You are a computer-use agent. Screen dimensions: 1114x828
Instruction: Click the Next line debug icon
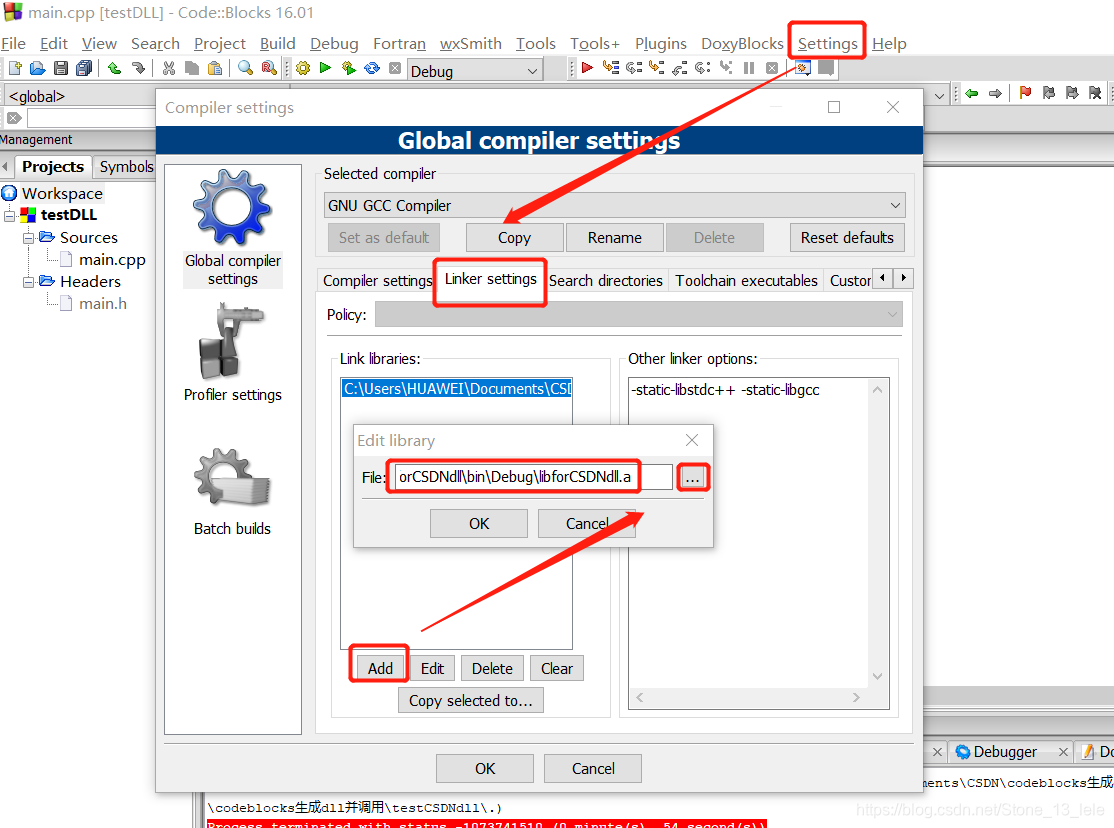[634, 68]
